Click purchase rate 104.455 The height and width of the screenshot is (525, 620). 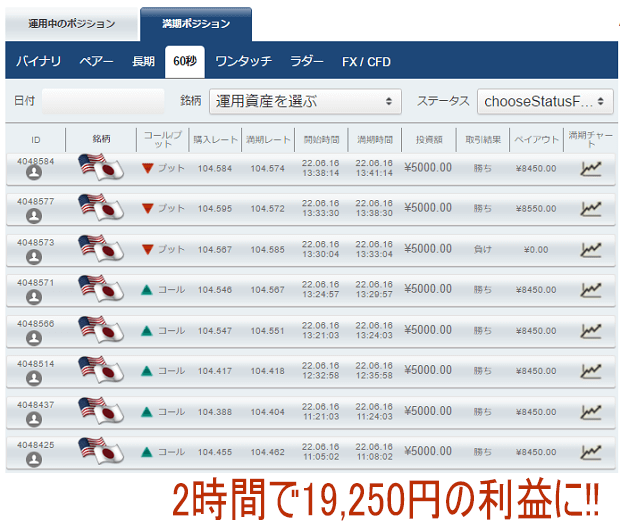[215, 452]
